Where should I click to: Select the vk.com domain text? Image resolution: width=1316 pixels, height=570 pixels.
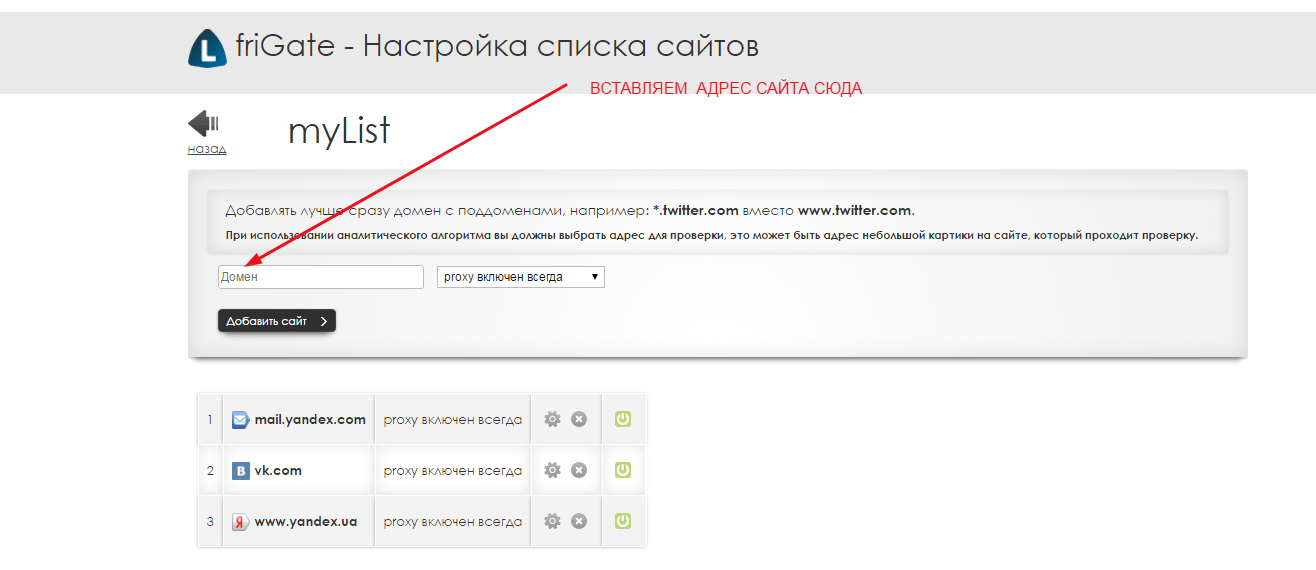[278, 471]
